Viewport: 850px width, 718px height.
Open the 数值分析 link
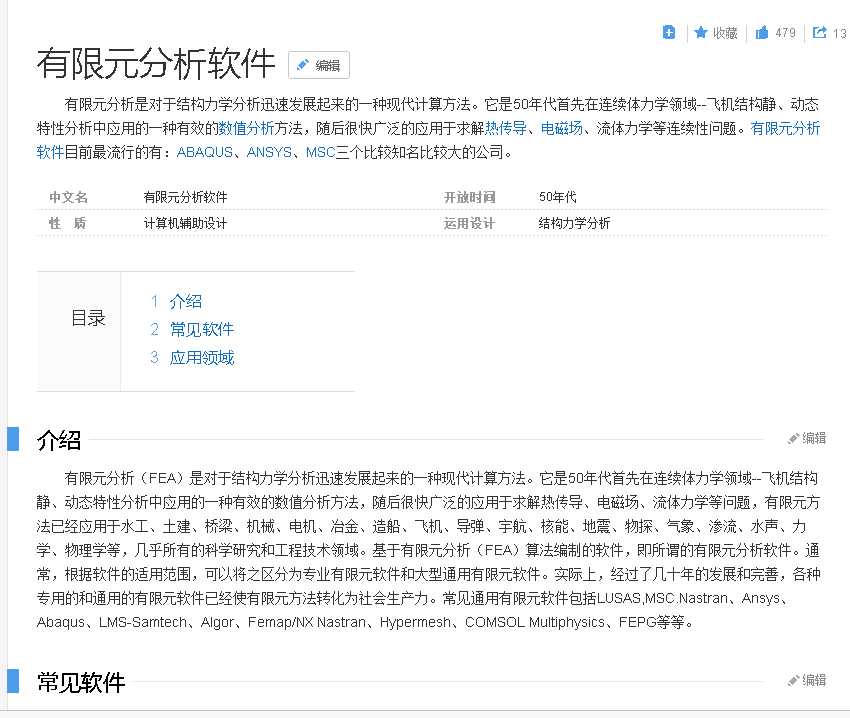247,128
